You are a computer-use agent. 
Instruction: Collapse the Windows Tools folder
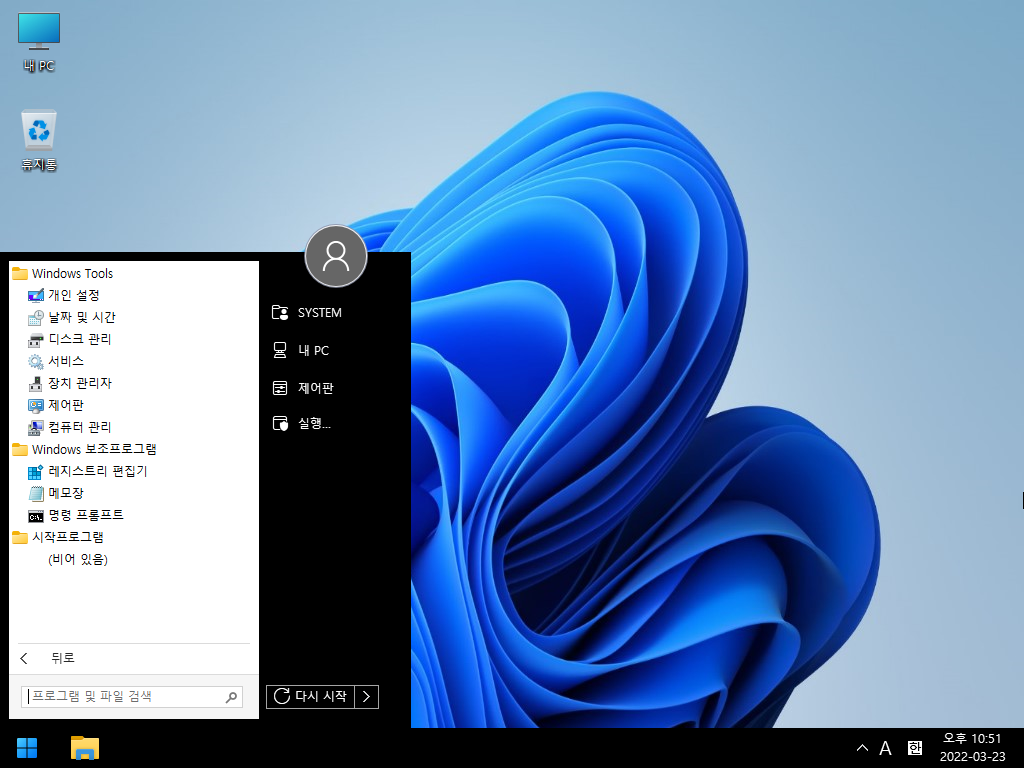click(63, 274)
